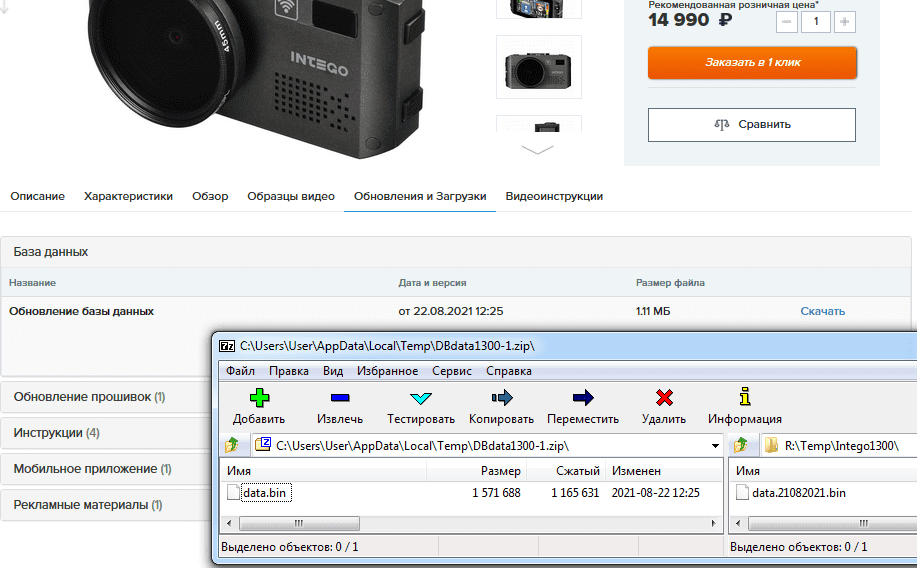The width and height of the screenshot is (917, 568).
Task: Click the up-folder icon in the left 7-Zip panel
Action: 232,445
